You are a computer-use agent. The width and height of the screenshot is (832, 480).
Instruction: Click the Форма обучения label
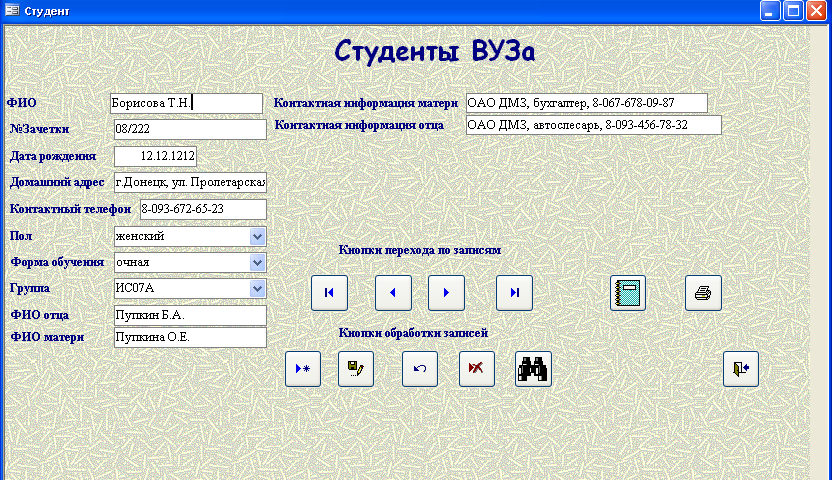point(57,263)
